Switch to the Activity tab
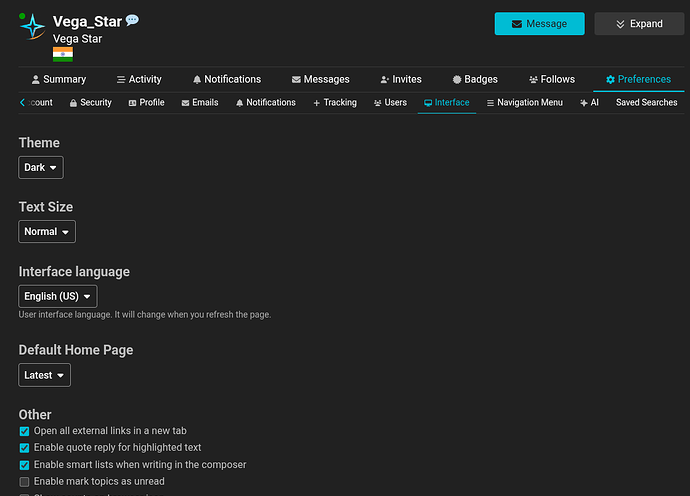 139,79
